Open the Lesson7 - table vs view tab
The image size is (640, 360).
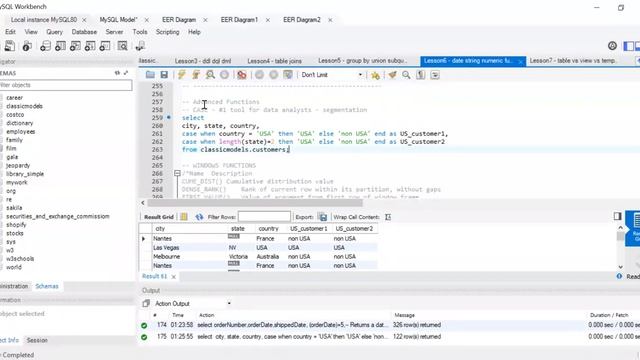point(573,61)
